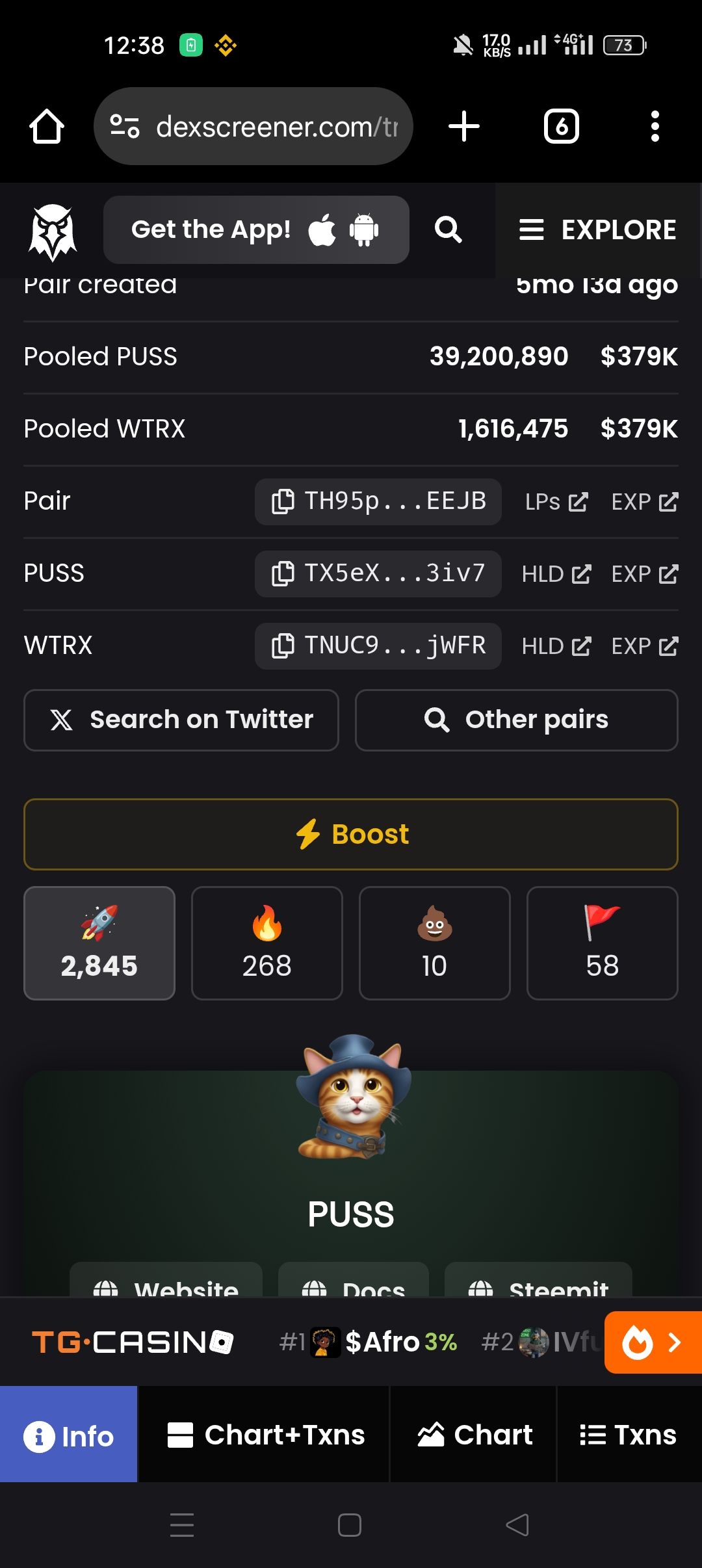Image resolution: width=702 pixels, height=1568 pixels.
Task: Open the tab switcher showing 6
Action: pyautogui.click(x=562, y=126)
